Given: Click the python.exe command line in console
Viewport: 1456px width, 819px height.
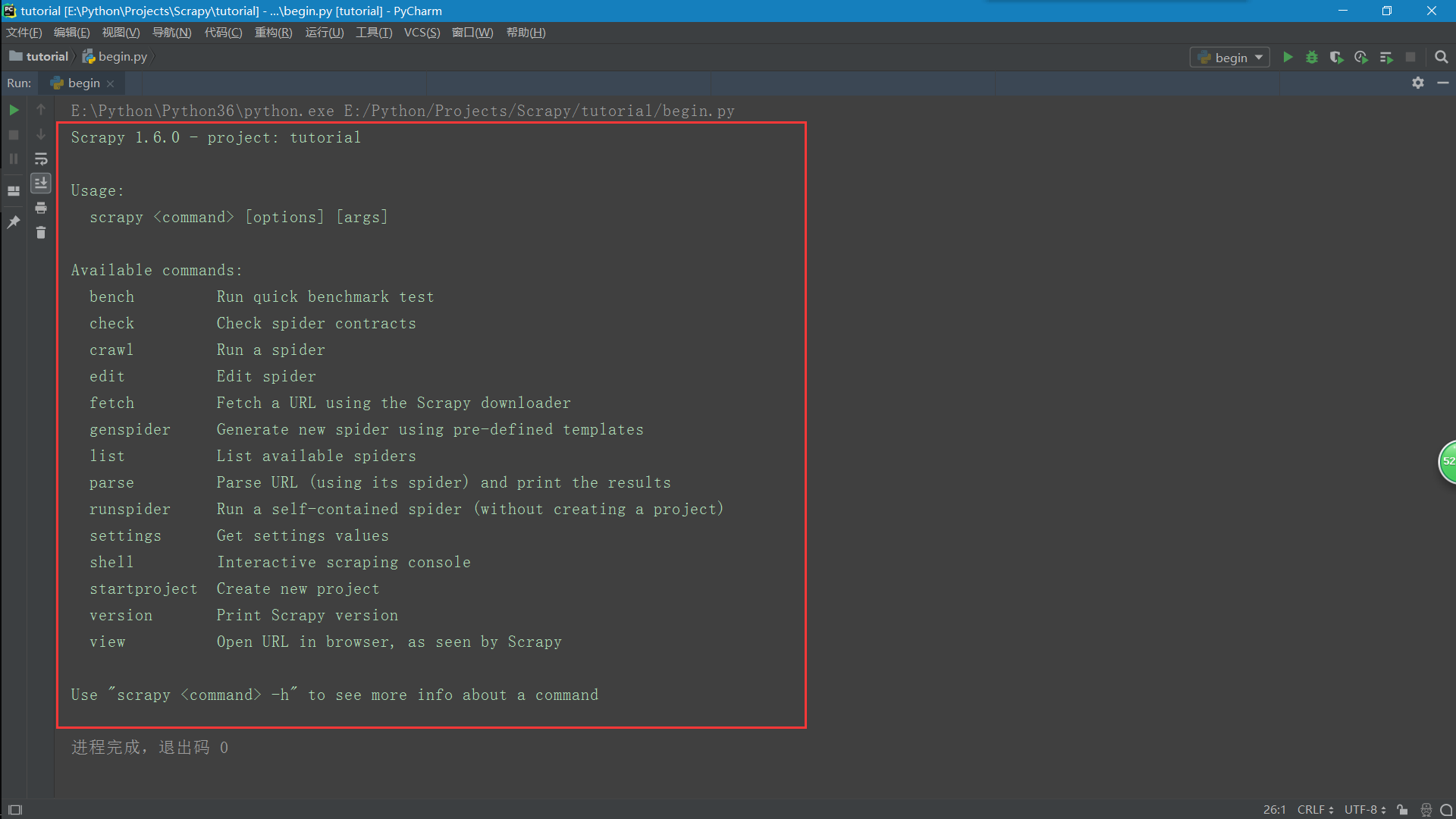Looking at the screenshot, I should click(403, 111).
